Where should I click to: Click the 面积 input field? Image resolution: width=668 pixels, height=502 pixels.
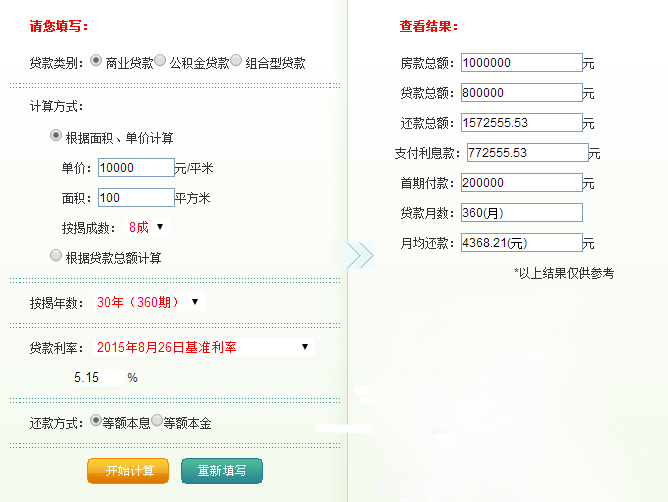(136, 198)
